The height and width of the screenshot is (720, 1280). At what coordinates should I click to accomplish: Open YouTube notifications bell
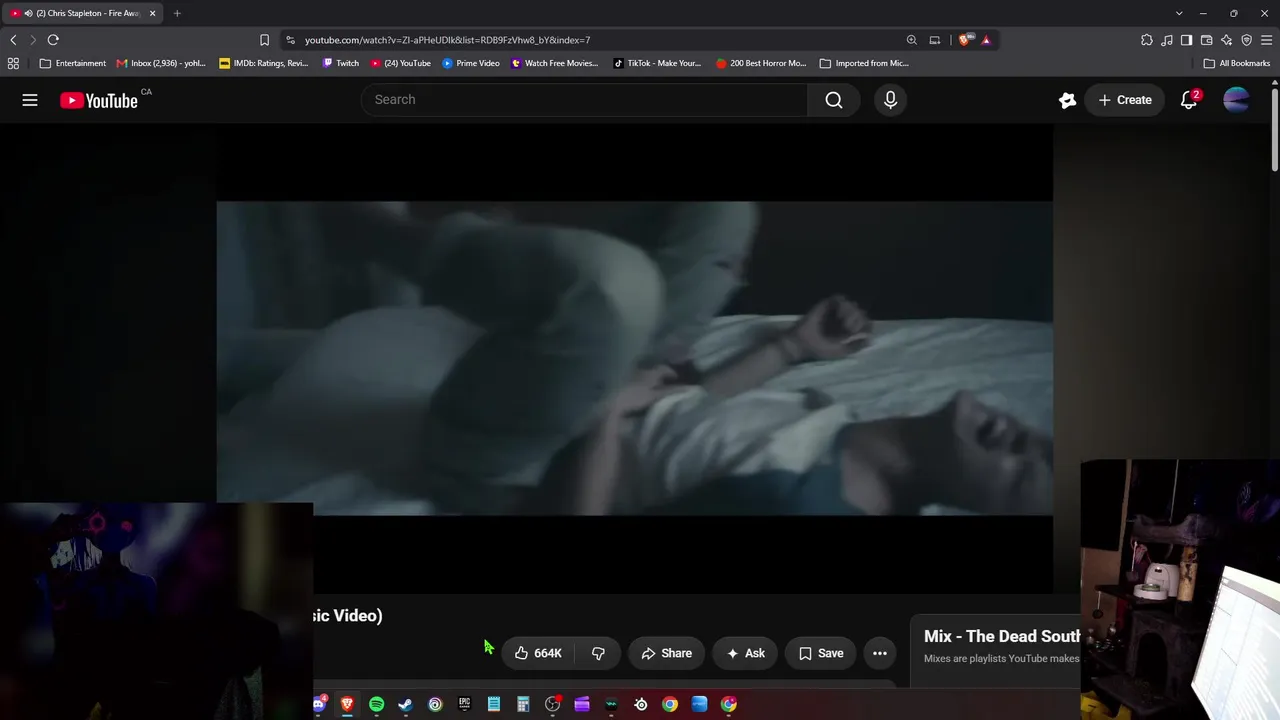pos(1189,100)
